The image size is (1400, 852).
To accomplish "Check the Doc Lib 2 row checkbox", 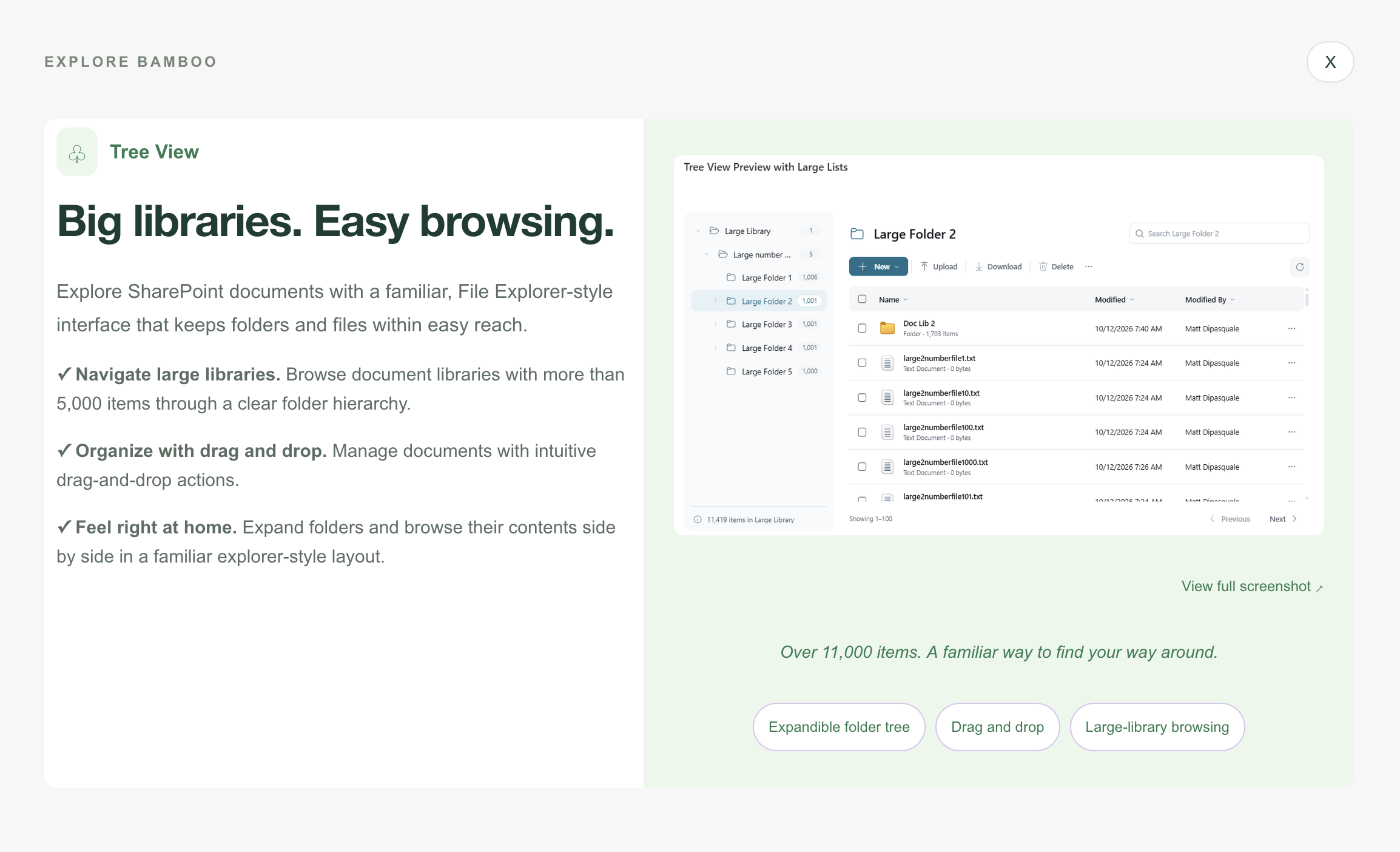I will point(862,328).
